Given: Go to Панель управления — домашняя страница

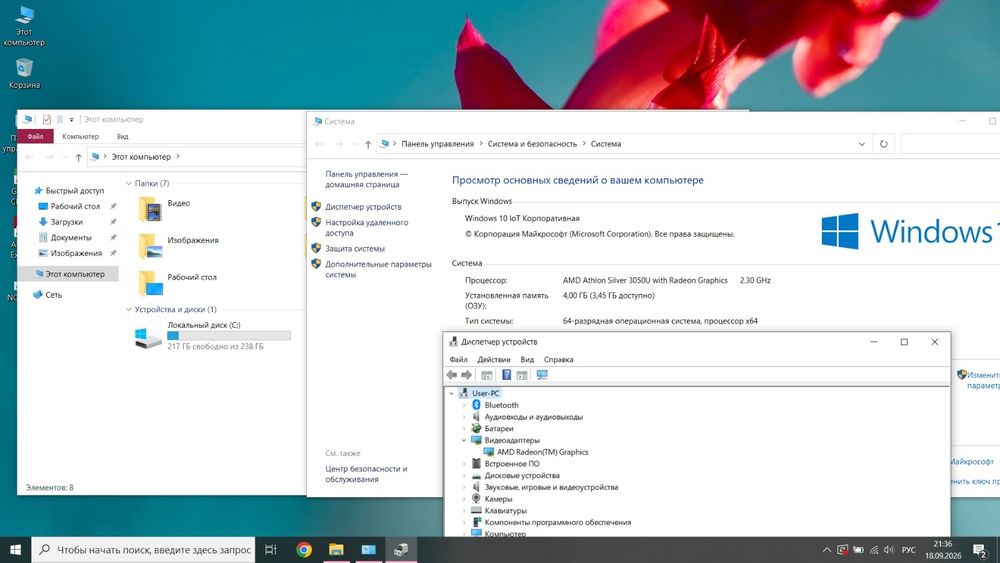Looking at the screenshot, I should (365, 179).
